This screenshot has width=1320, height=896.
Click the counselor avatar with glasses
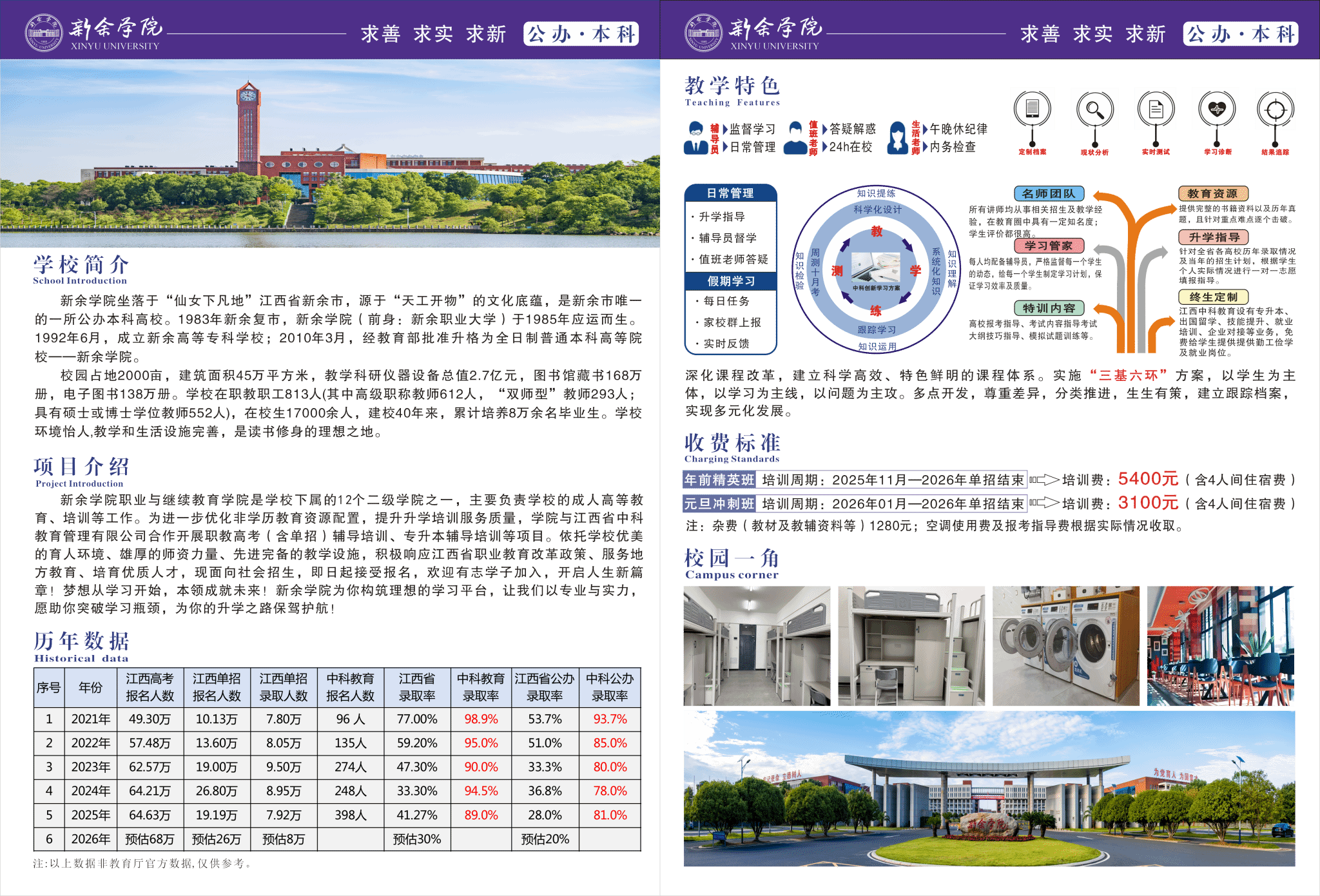tap(696, 137)
